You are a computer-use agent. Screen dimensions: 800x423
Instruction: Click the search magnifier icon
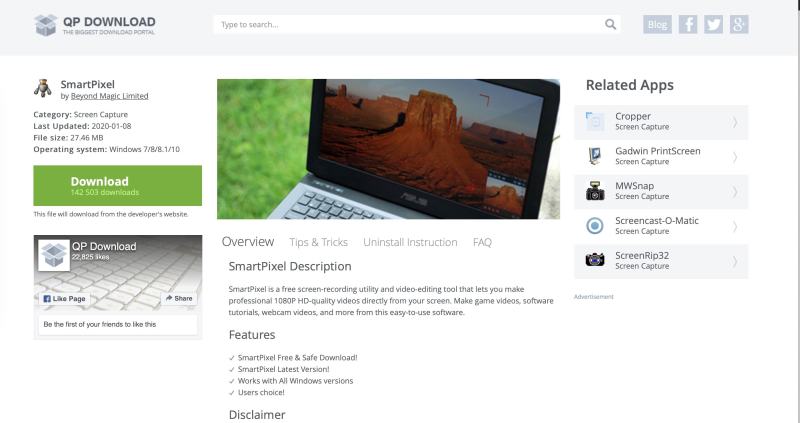(x=610, y=24)
